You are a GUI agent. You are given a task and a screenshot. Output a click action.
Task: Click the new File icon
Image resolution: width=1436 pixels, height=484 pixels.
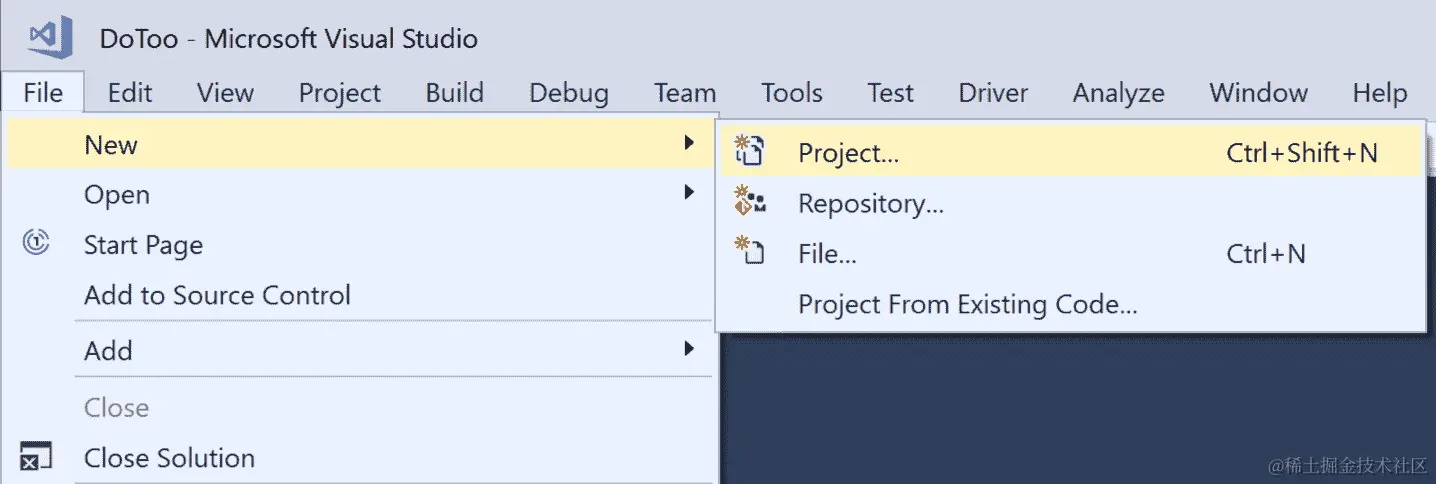pos(749,251)
